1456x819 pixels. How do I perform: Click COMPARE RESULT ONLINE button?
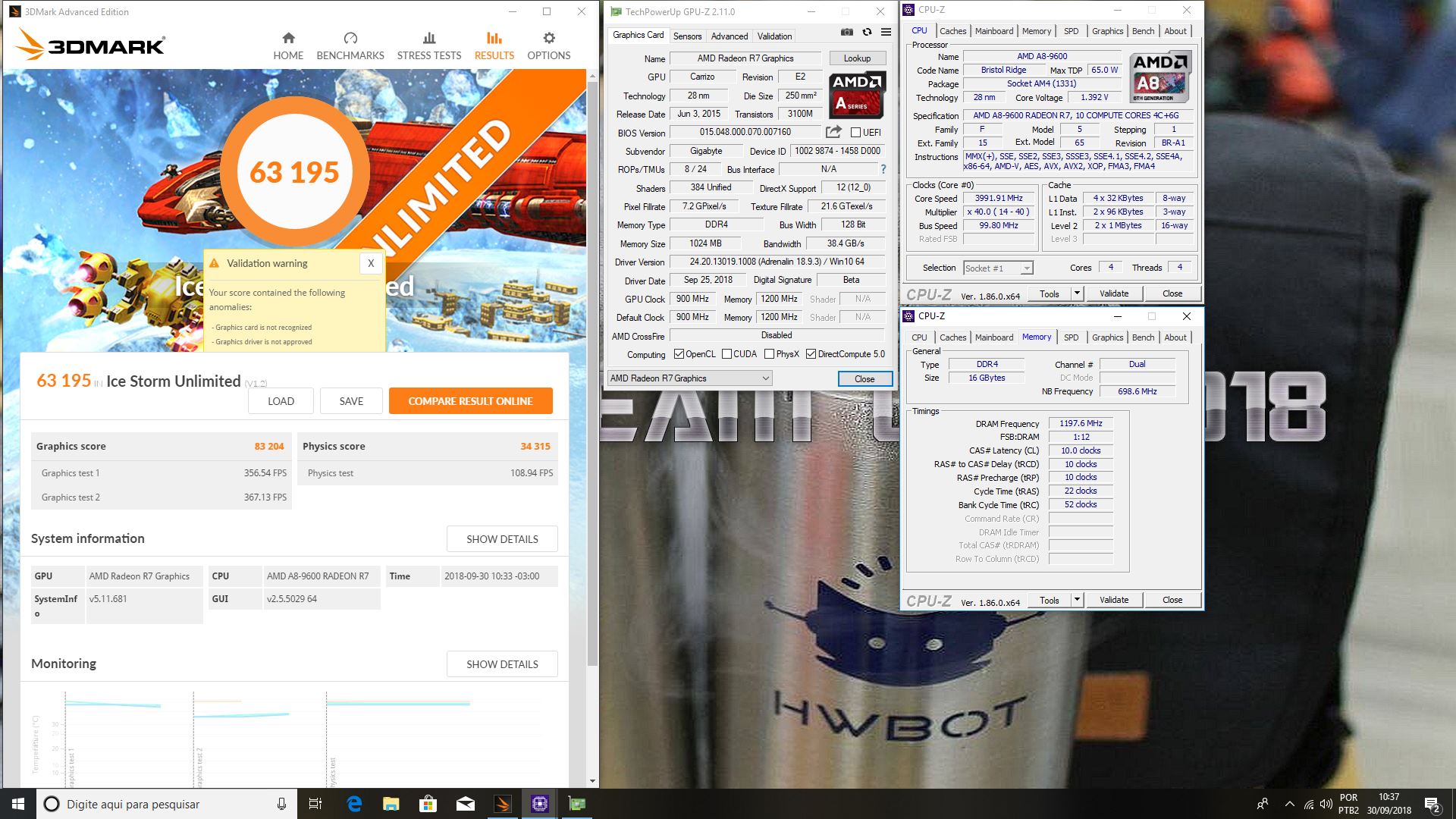pos(470,401)
